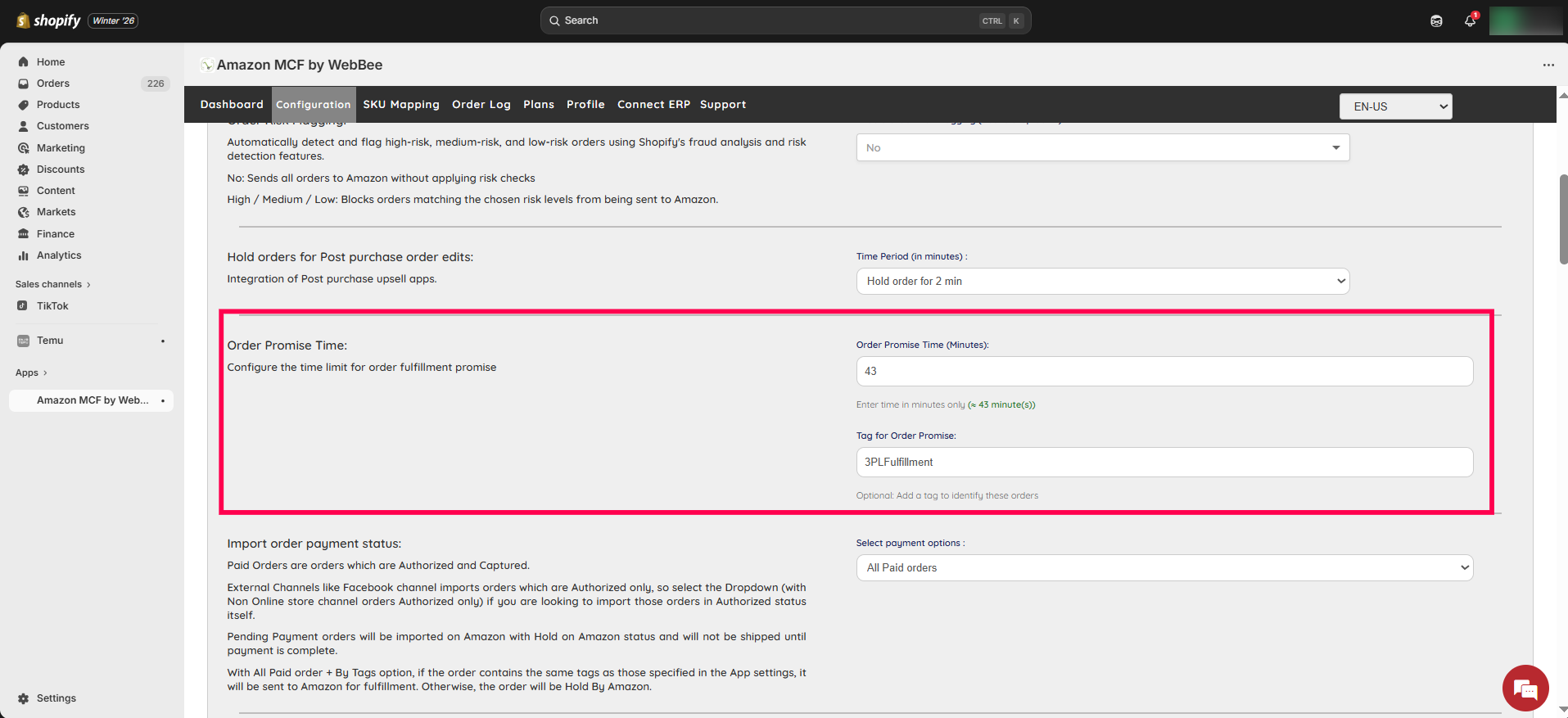Viewport: 1568px width, 718px height.
Task: Expand the risk flagging No dropdown
Action: pyautogui.click(x=1102, y=147)
